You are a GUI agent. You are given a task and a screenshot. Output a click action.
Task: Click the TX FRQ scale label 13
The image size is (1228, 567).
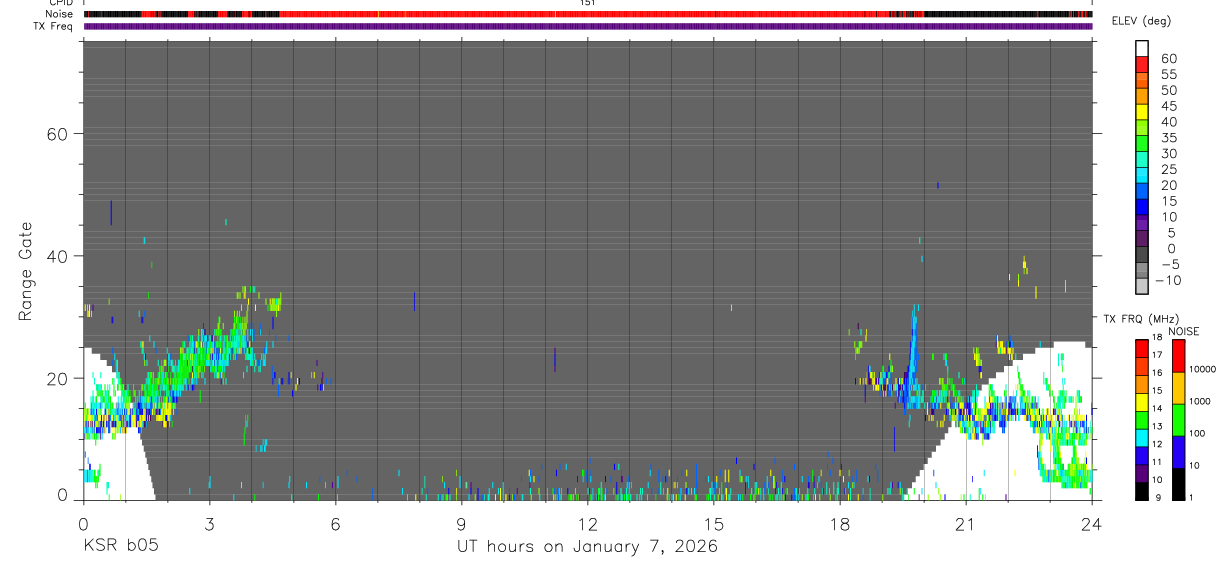[1157, 426]
